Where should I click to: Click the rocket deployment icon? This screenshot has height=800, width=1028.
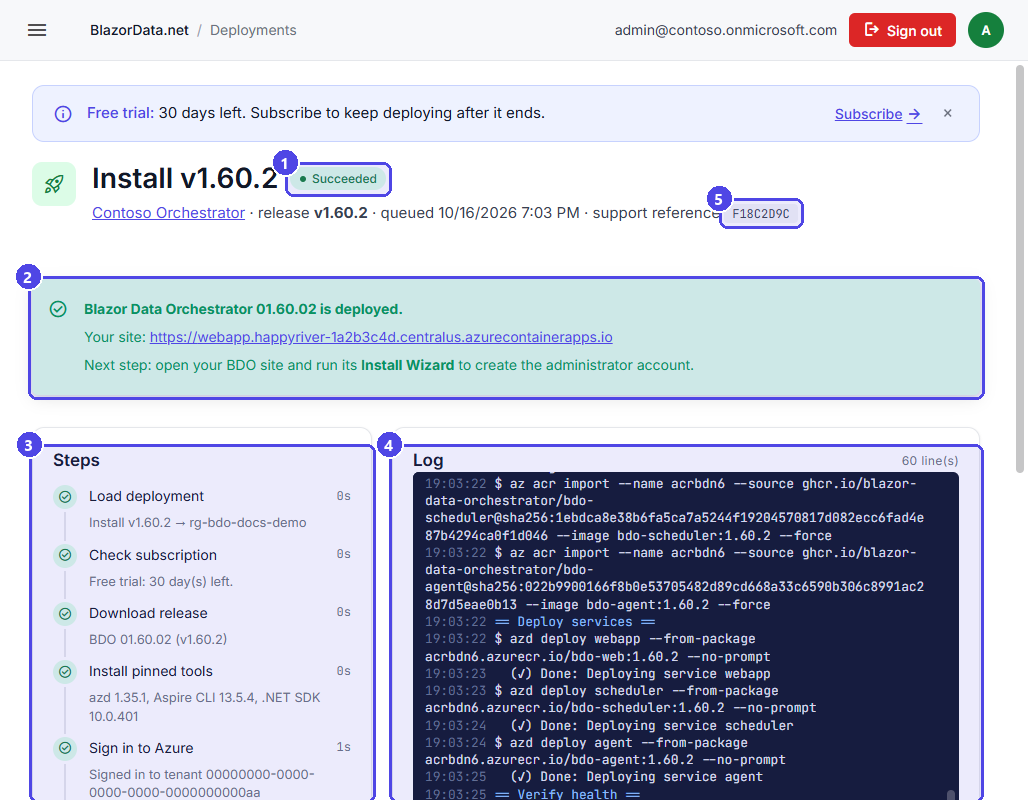tap(54, 184)
